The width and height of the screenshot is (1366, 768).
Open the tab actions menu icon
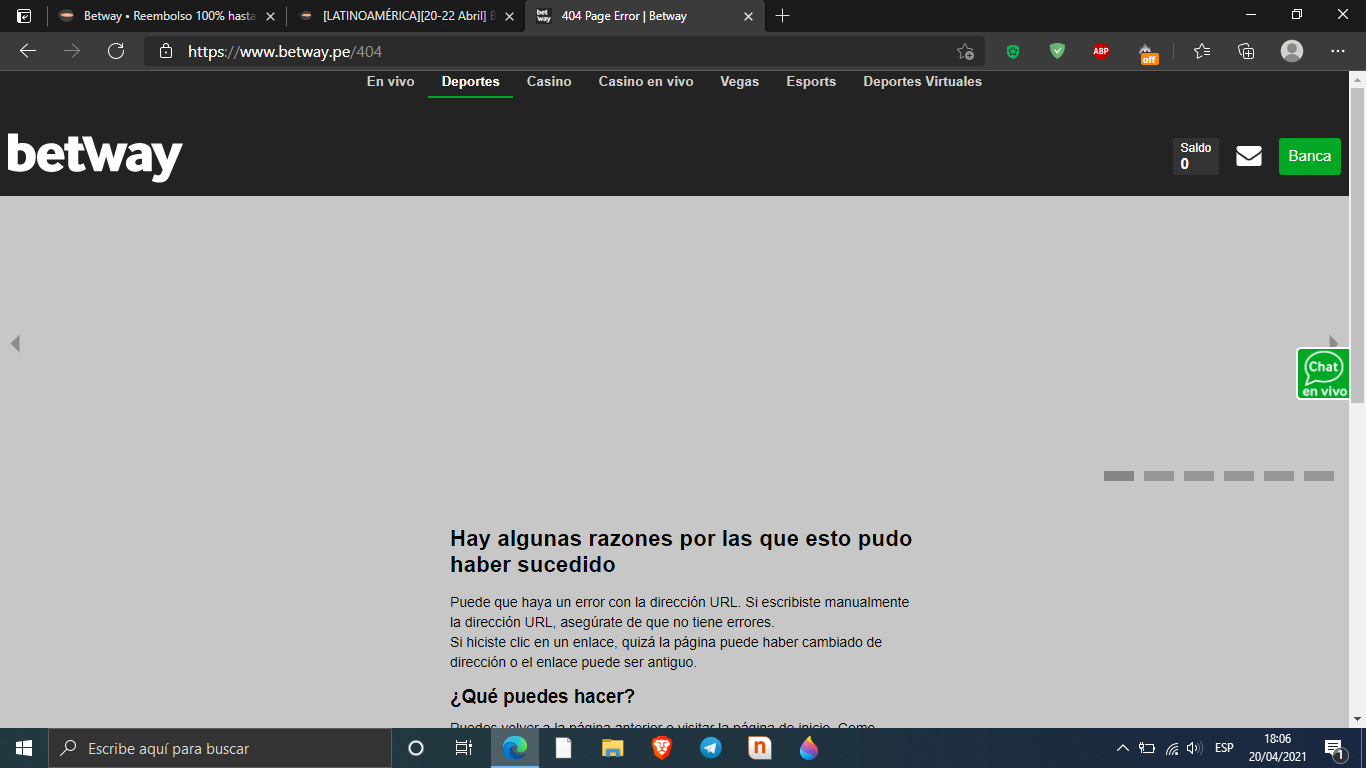(24, 16)
